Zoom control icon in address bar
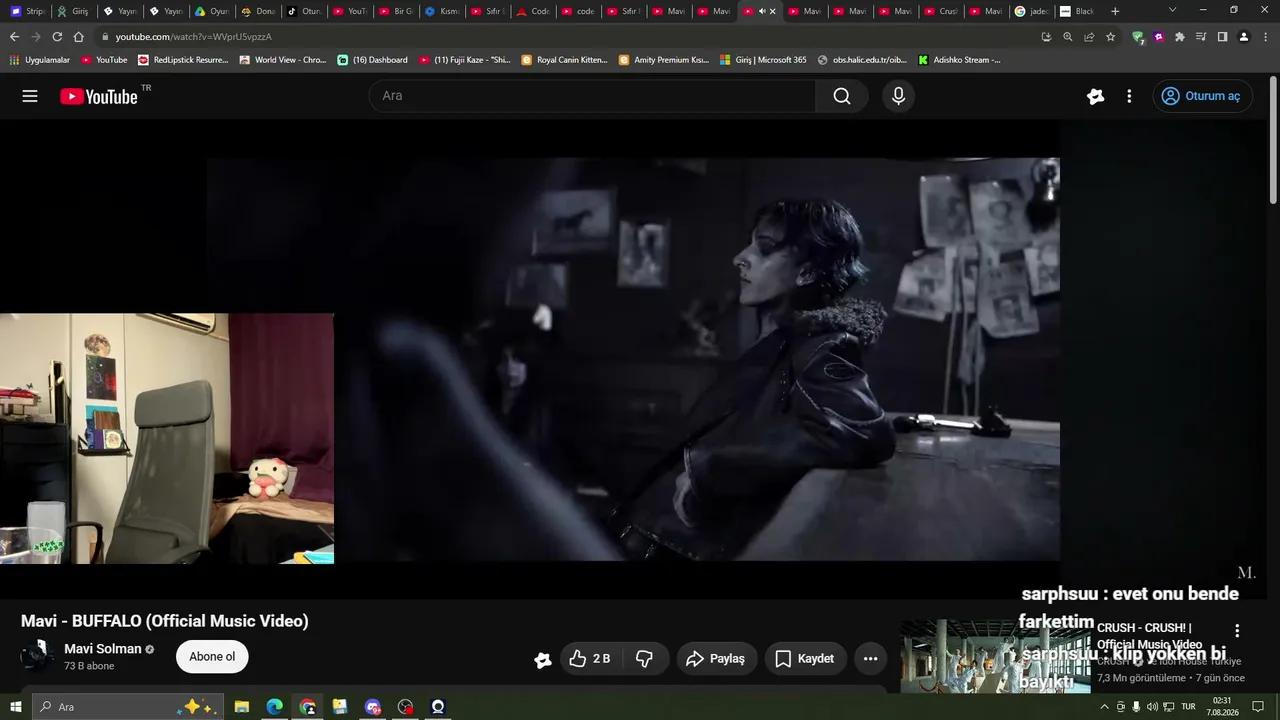 pyautogui.click(x=1067, y=37)
